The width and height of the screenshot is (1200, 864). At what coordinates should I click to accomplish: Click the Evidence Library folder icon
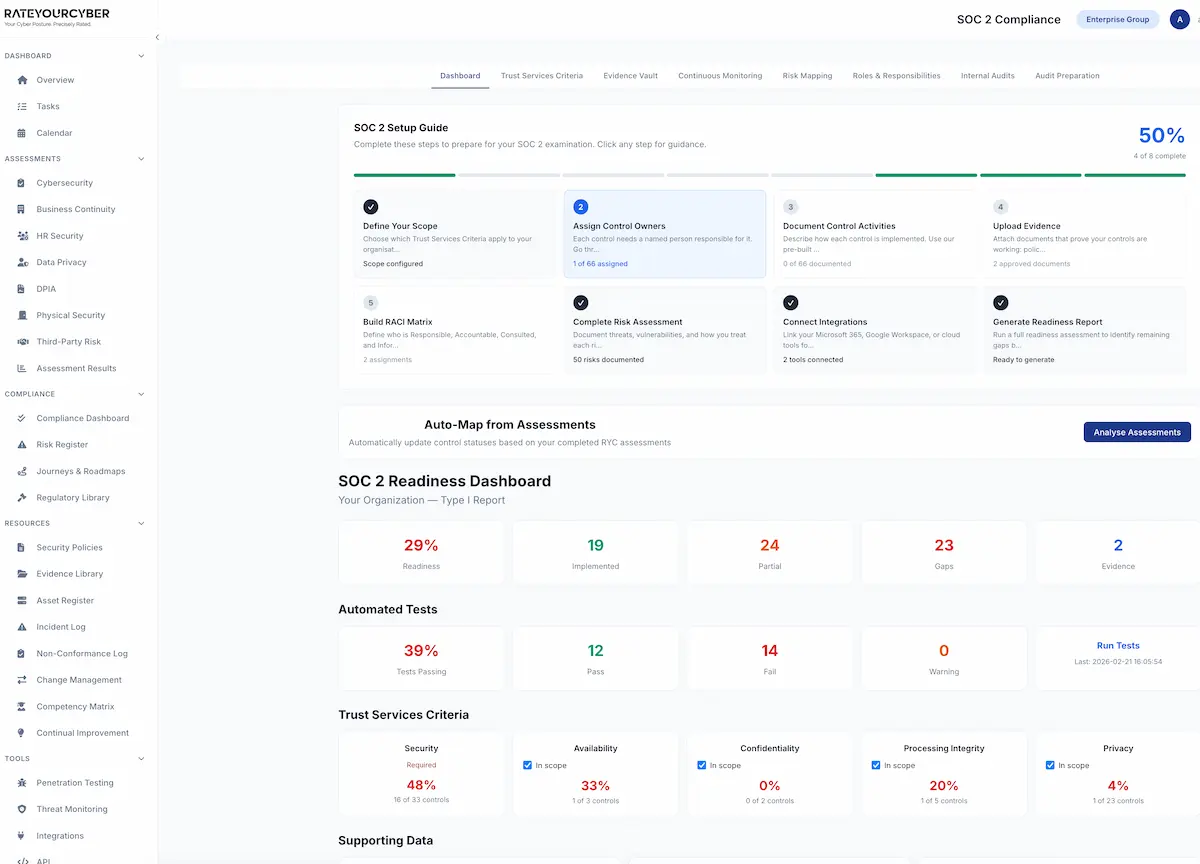22,574
